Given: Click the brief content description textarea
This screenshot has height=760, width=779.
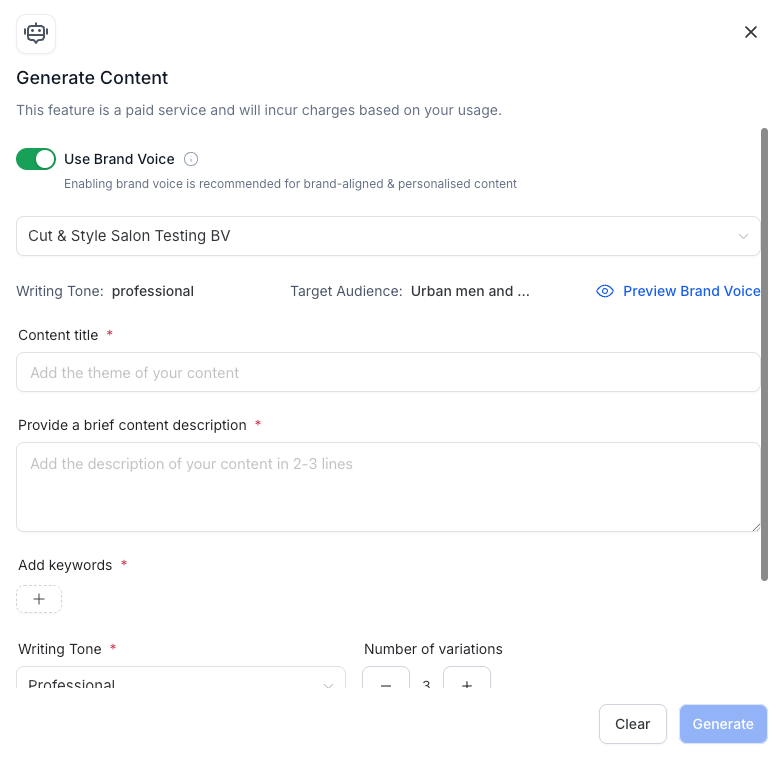Looking at the screenshot, I should tap(388, 487).
